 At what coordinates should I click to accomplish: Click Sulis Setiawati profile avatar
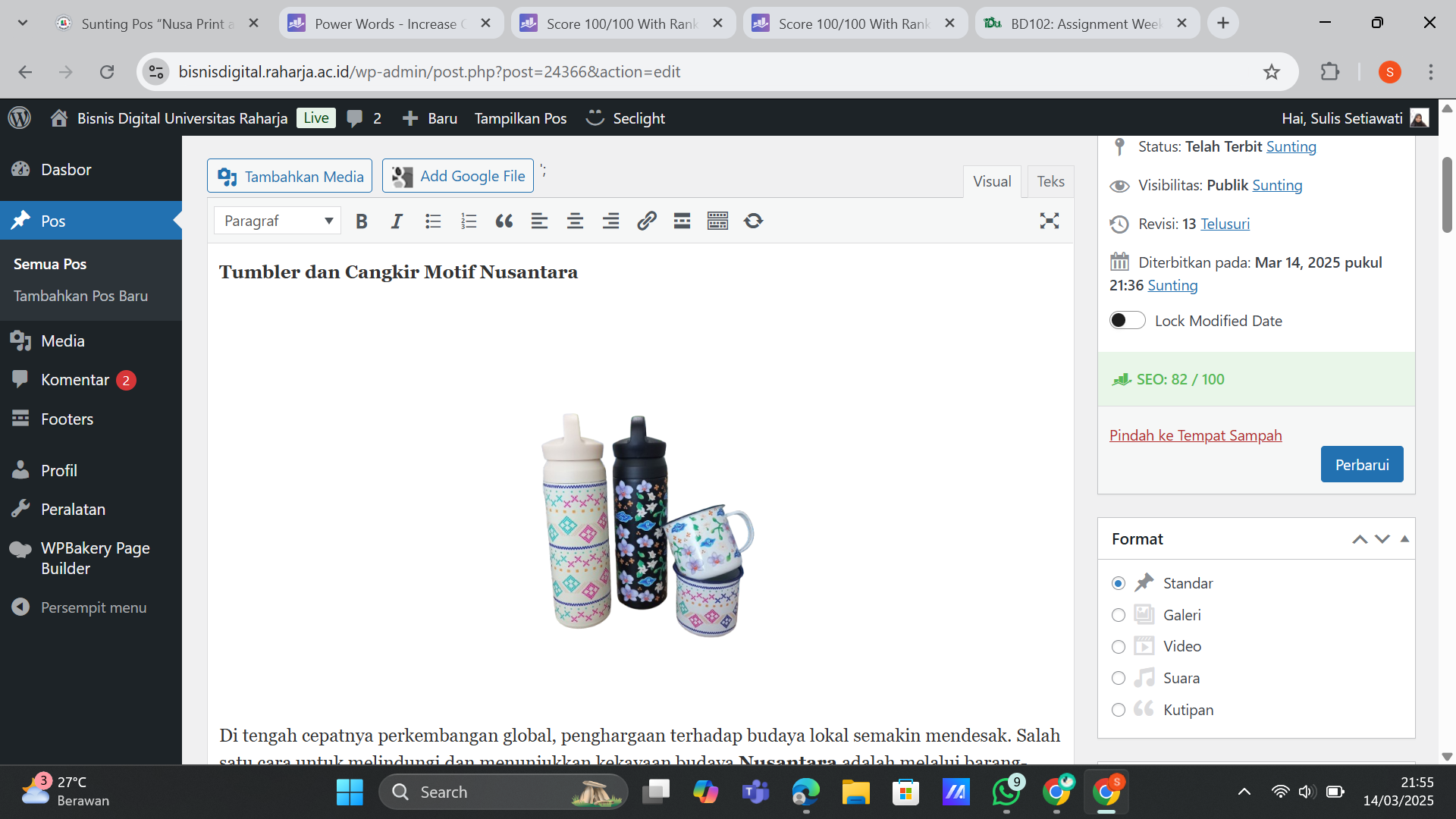pos(1420,118)
